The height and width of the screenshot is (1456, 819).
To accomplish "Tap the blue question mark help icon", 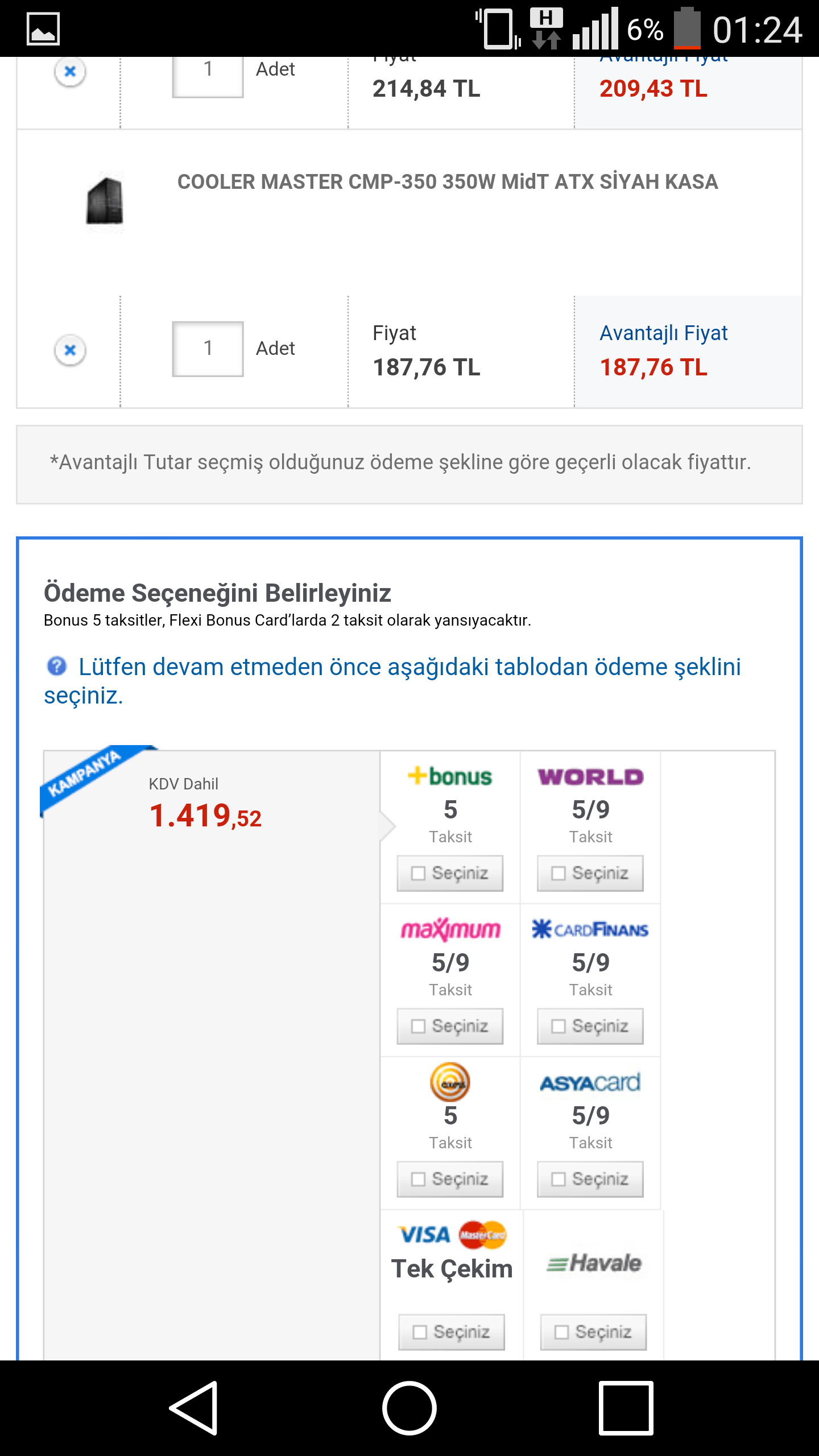I will (x=56, y=666).
